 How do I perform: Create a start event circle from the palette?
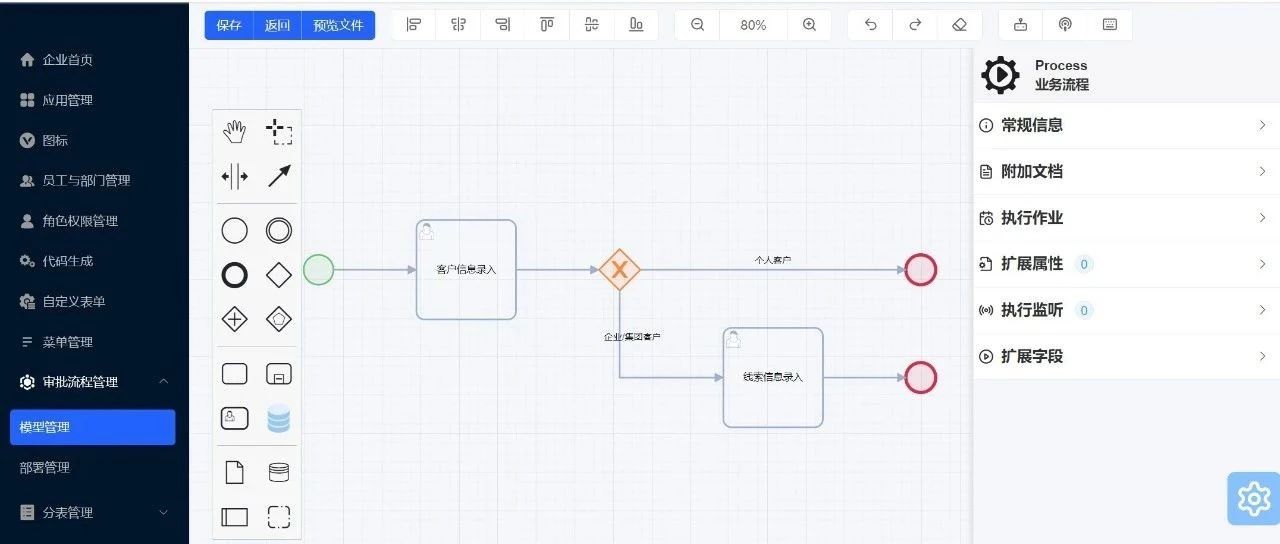point(234,231)
